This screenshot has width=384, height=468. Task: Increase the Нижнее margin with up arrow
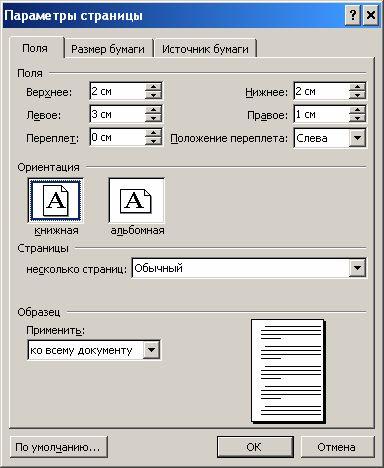tap(357, 87)
